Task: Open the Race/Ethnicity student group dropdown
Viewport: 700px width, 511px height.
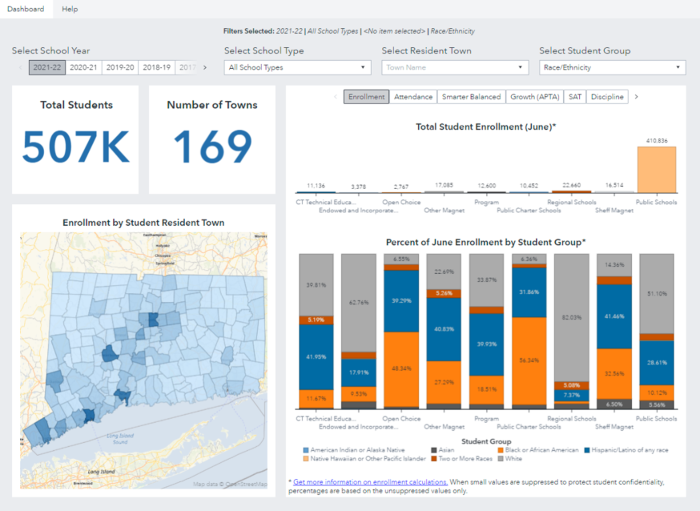Action: click(611, 68)
